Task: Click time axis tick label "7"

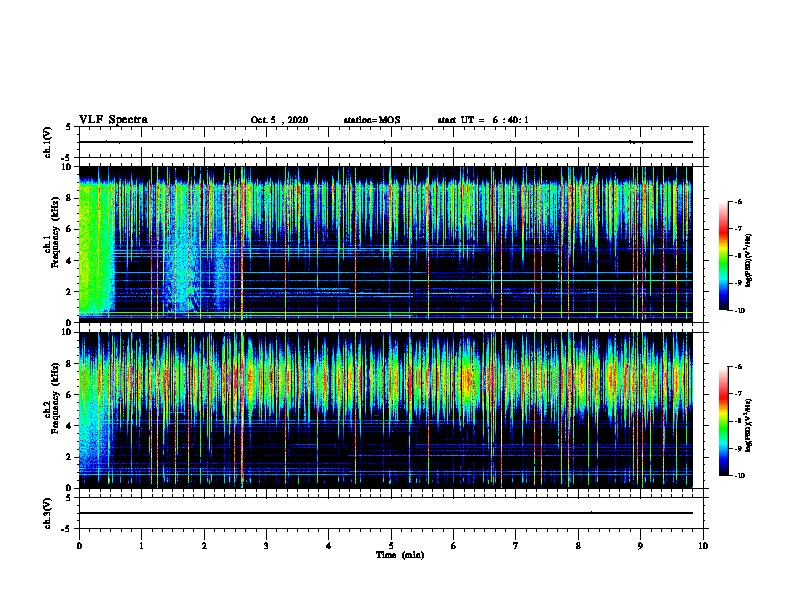Action: pos(516,545)
